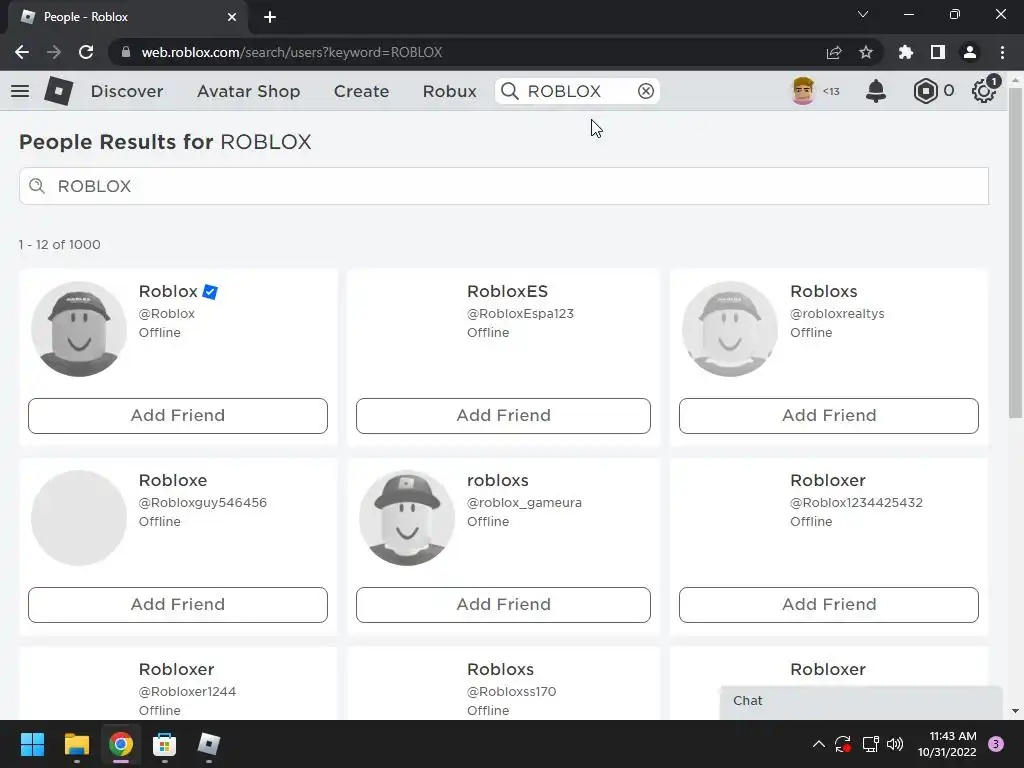Add Robloxe (@Robloxguy546456) as a friend
Screen dimensions: 1024x768
(178, 604)
